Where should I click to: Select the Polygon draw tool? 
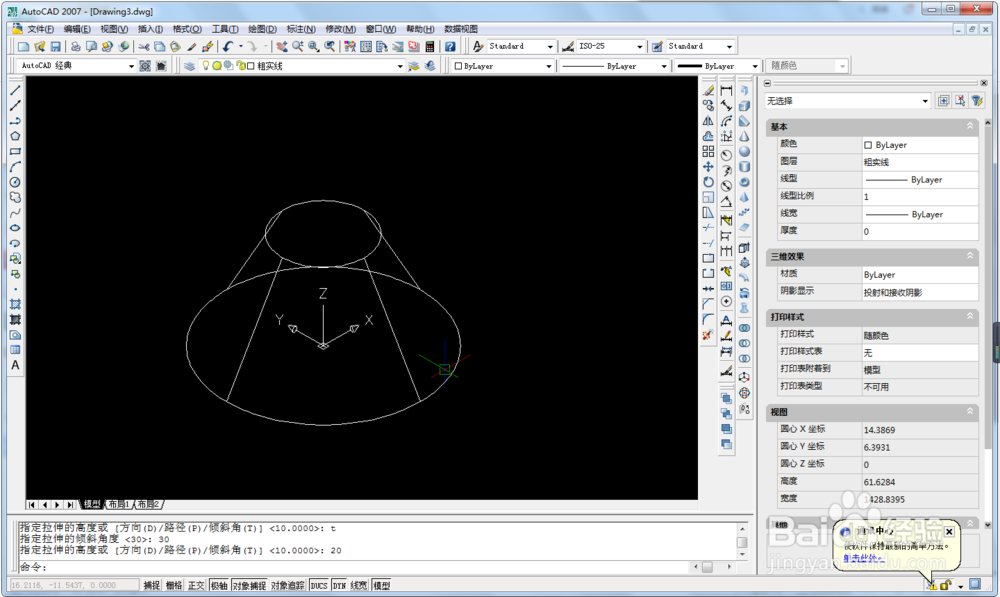pyautogui.click(x=15, y=136)
